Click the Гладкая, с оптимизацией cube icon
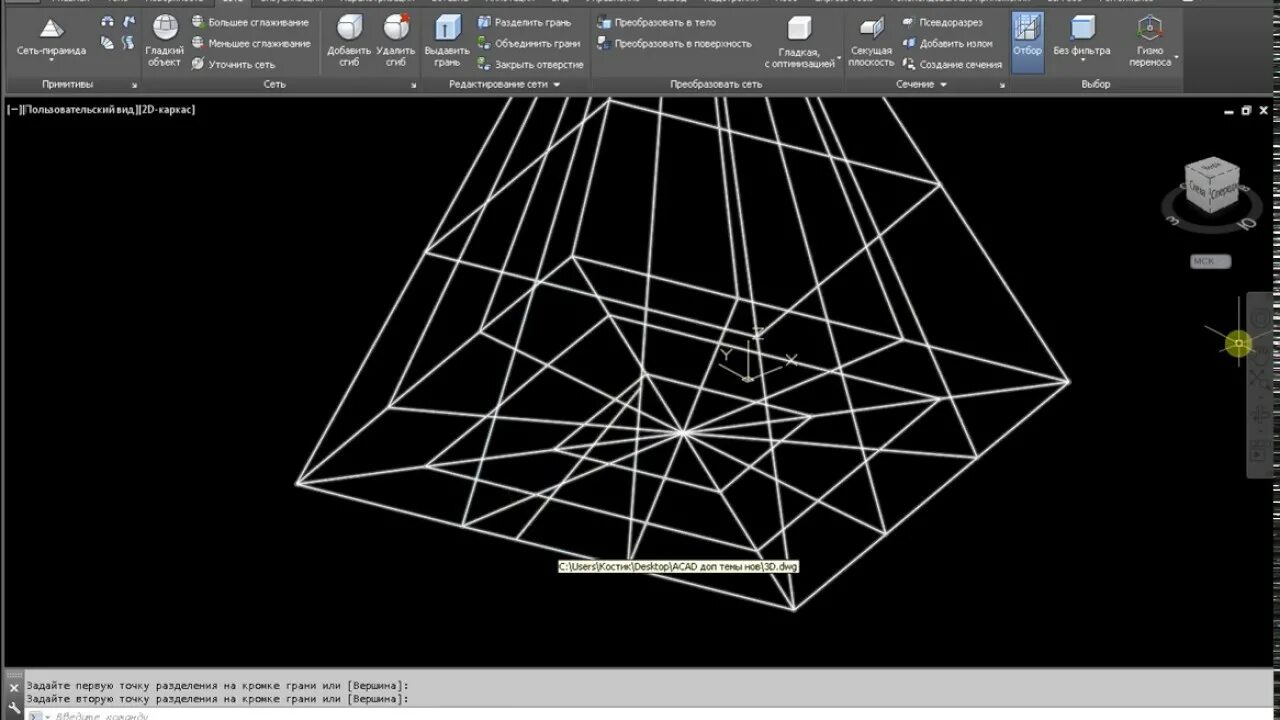The height and width of the screenshot is (720, 1280). coord(798,29)
